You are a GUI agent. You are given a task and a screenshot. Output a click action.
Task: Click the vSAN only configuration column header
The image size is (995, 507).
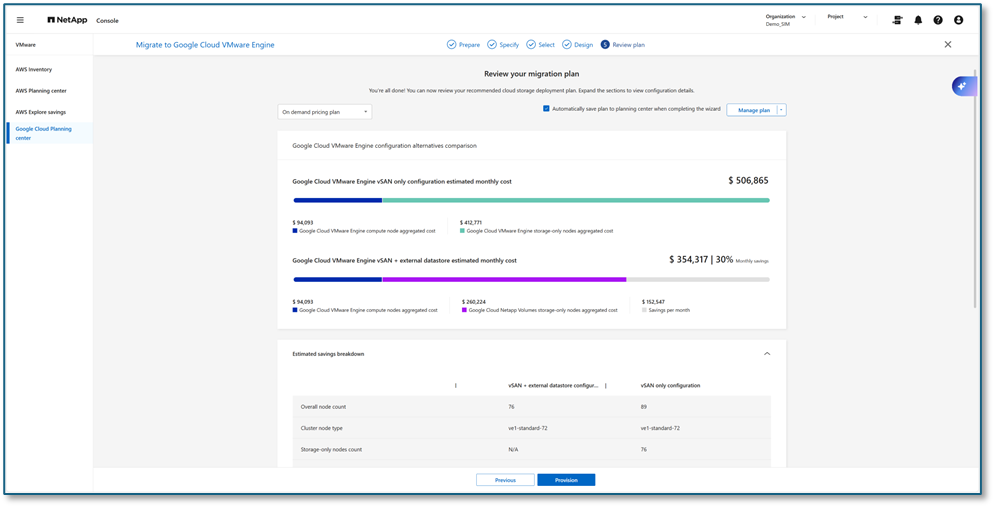point(671,385)
